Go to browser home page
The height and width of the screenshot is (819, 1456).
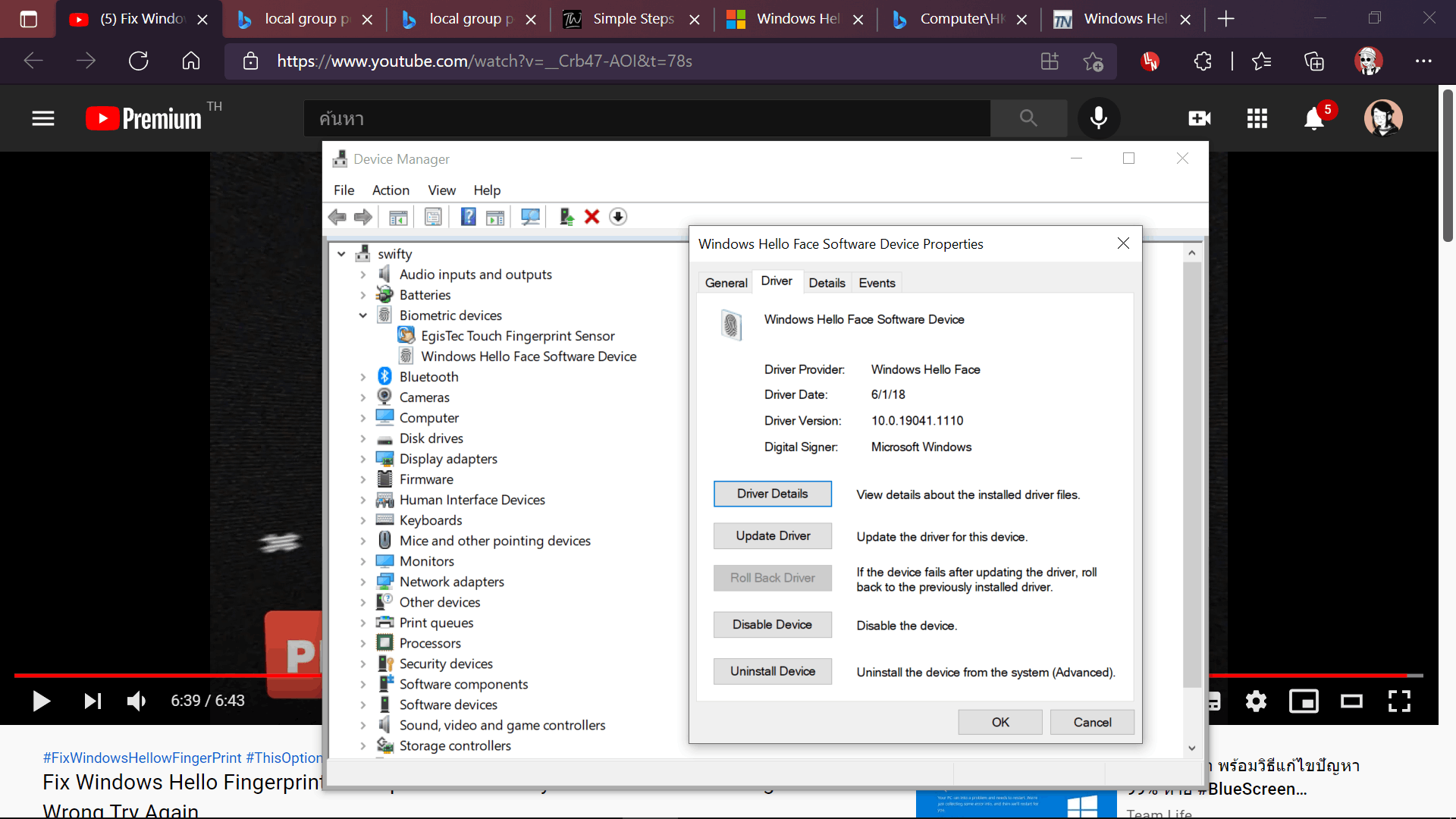(191, 61)
